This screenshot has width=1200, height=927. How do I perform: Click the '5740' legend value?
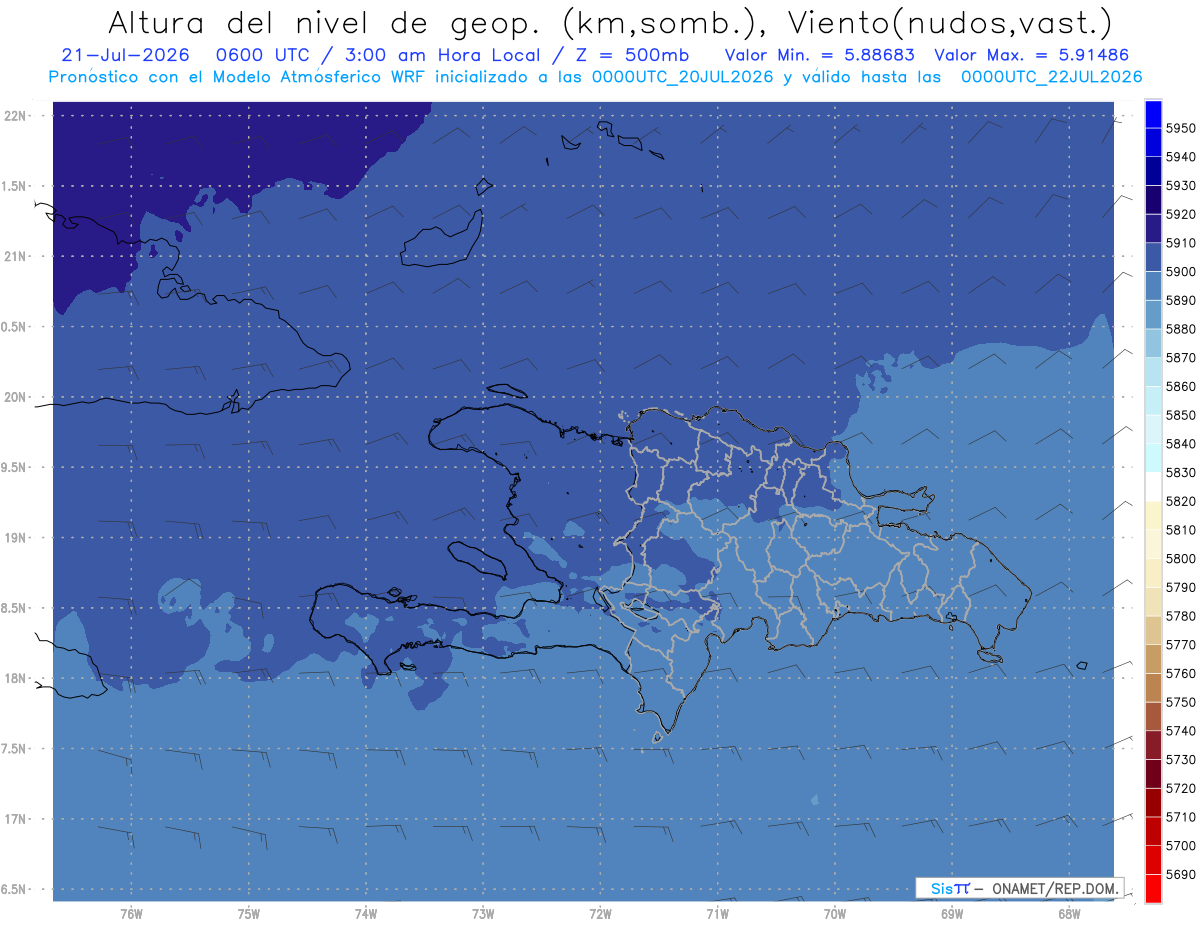[1180, 731]
